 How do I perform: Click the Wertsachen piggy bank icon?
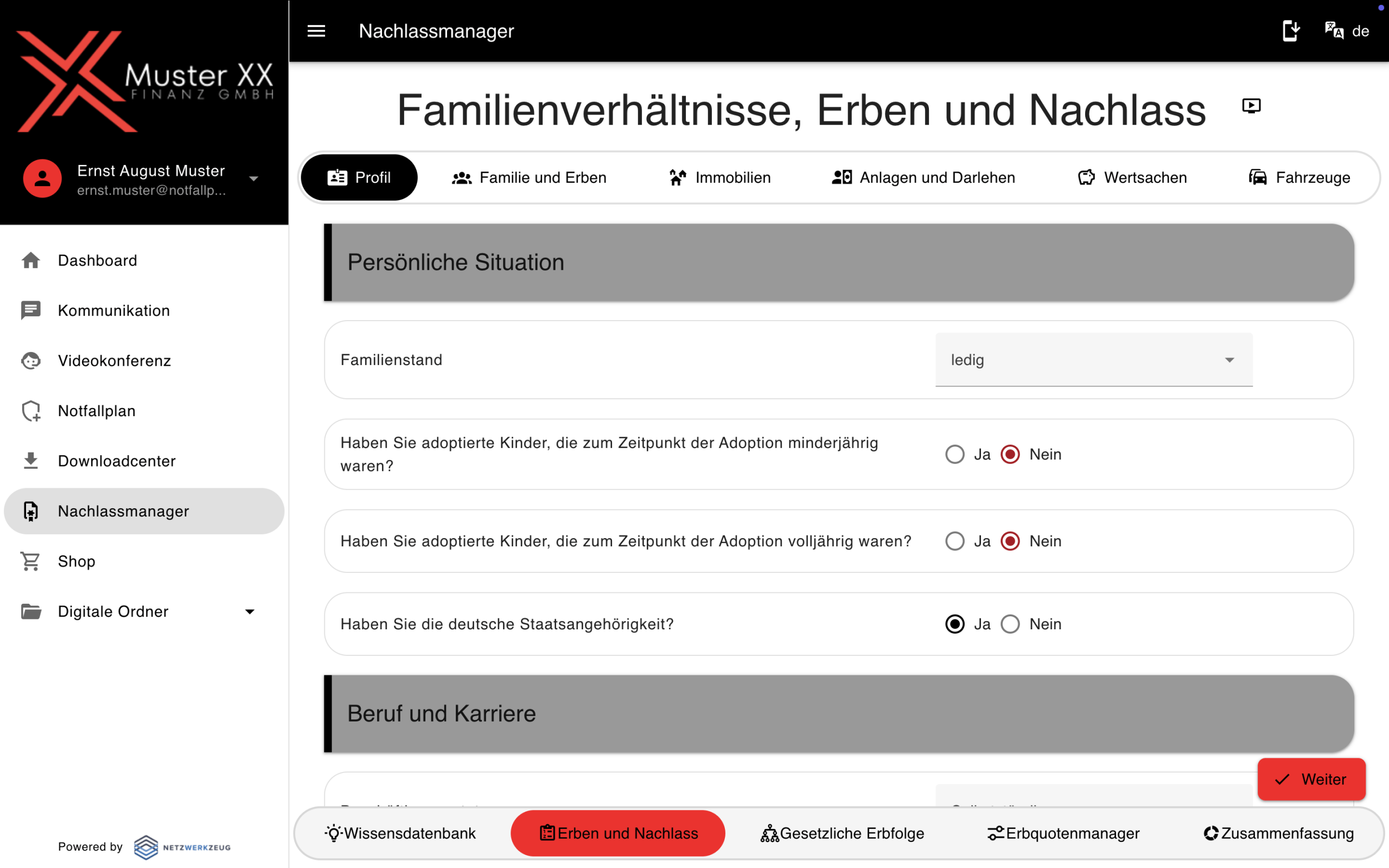point(1086,178)
